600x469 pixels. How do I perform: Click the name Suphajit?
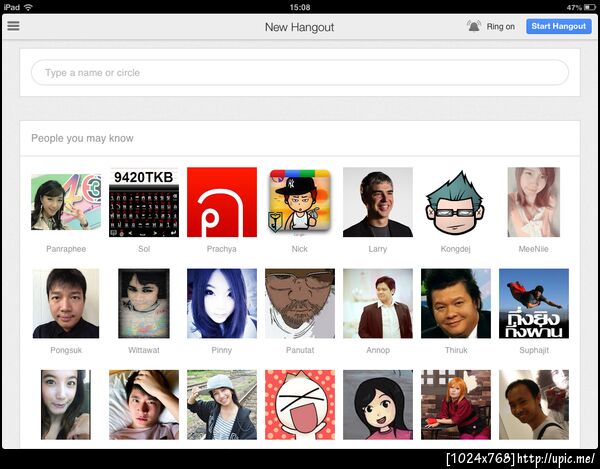534,350
